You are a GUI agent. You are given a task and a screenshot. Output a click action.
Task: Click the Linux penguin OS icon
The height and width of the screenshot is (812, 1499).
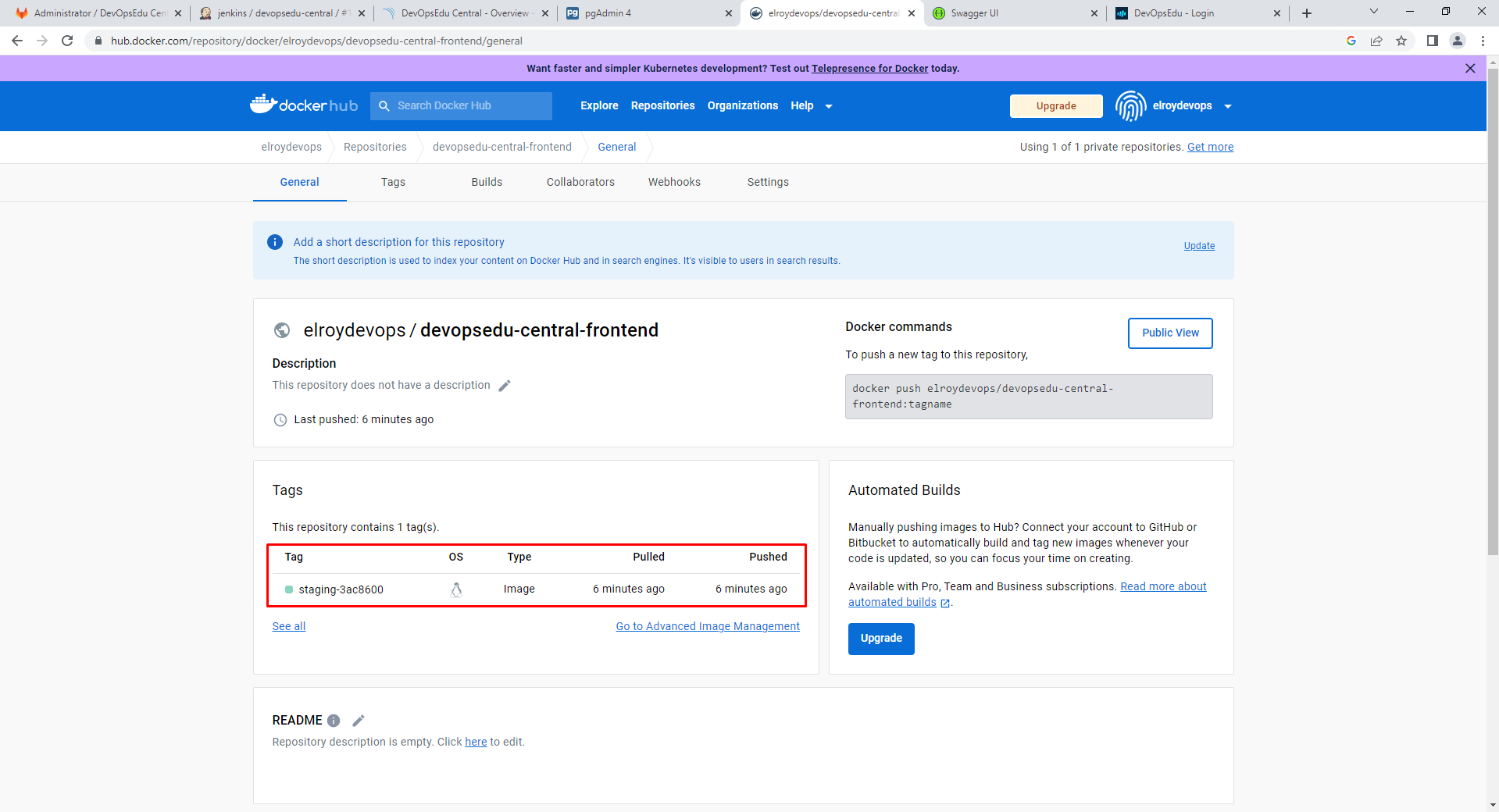pyautogui.click(x=456, y=589)
